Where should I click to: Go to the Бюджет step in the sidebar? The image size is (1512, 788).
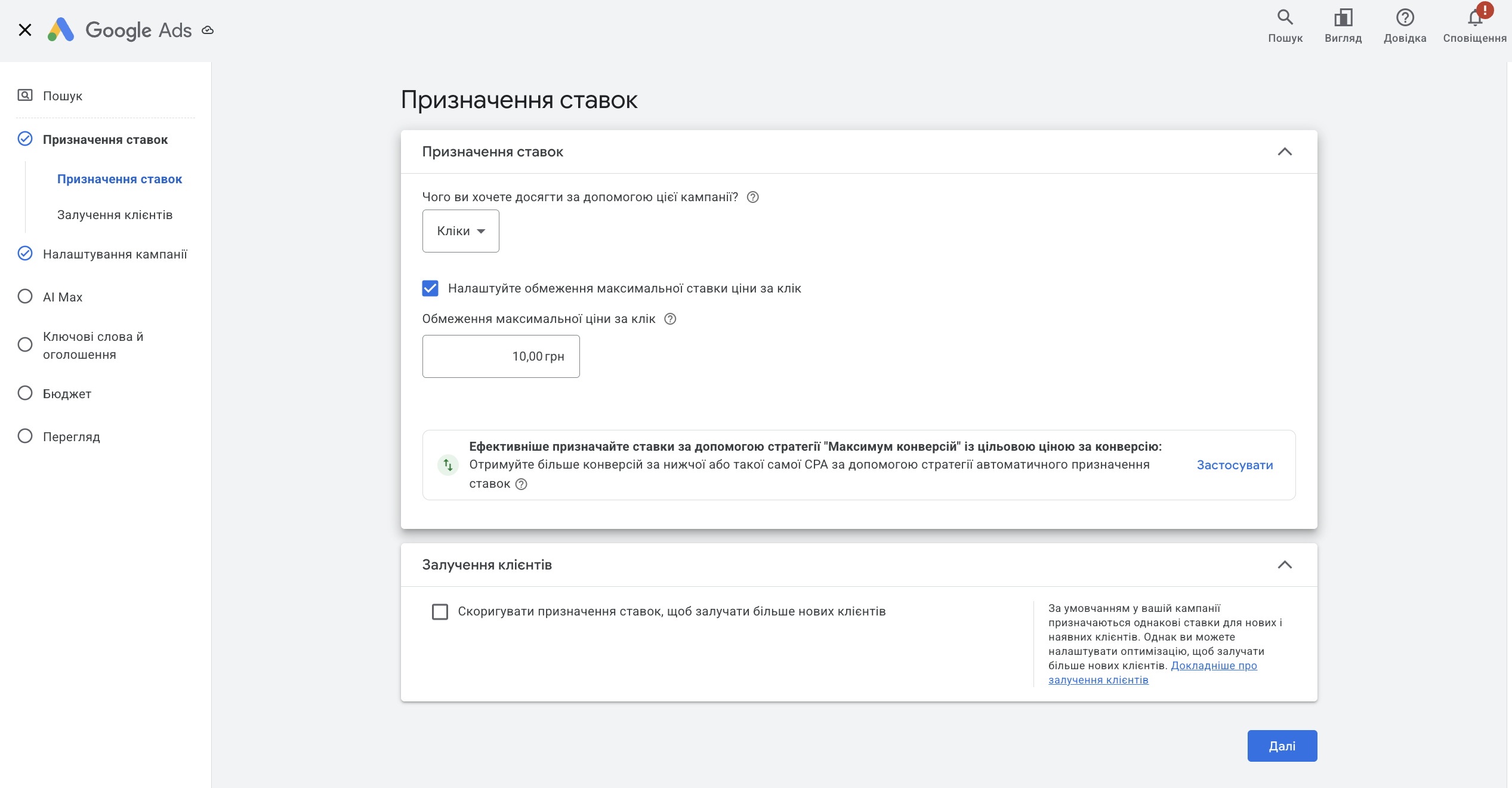coord(67,393)
